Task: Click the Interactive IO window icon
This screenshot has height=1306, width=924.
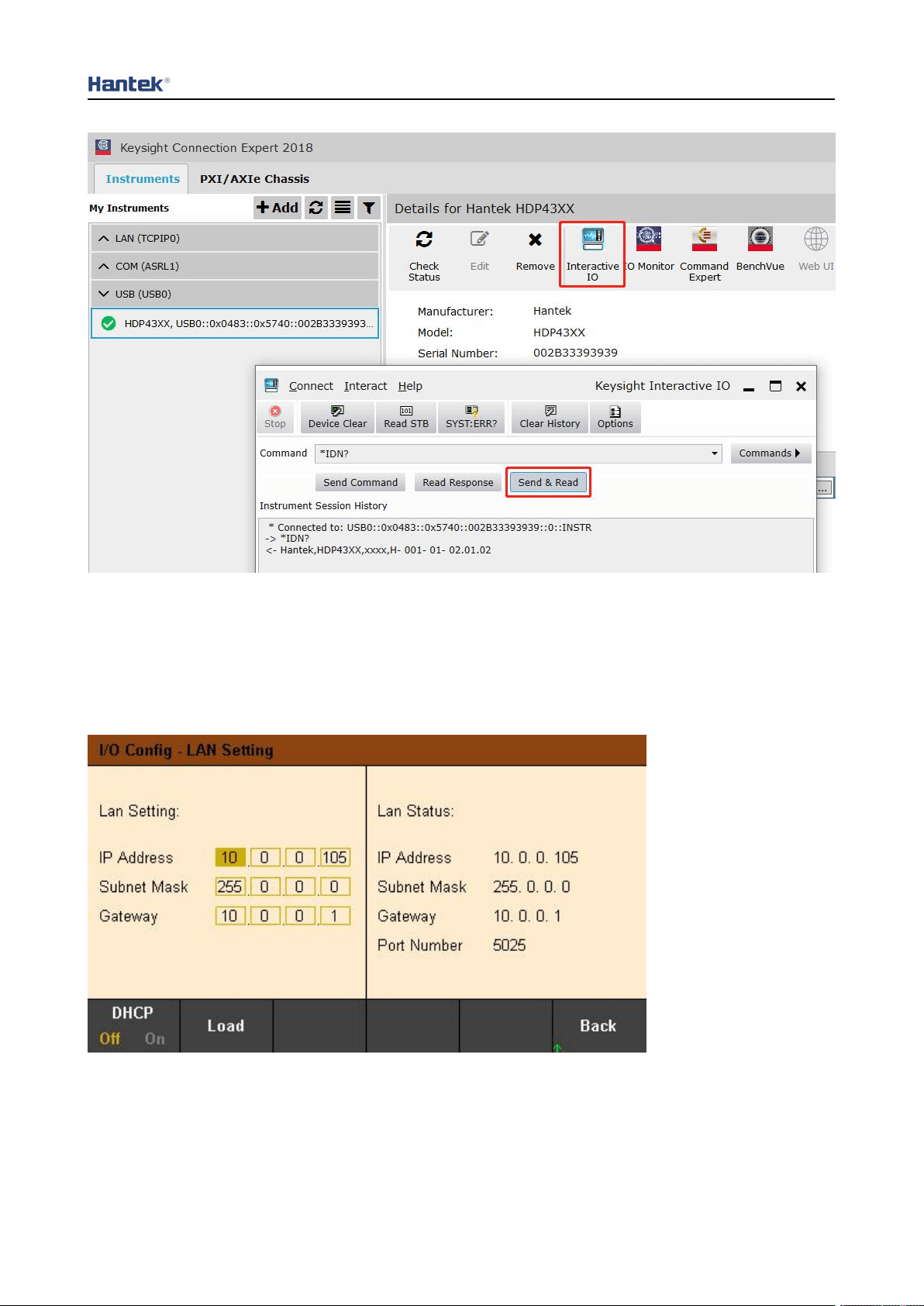Action: point(271,385)
